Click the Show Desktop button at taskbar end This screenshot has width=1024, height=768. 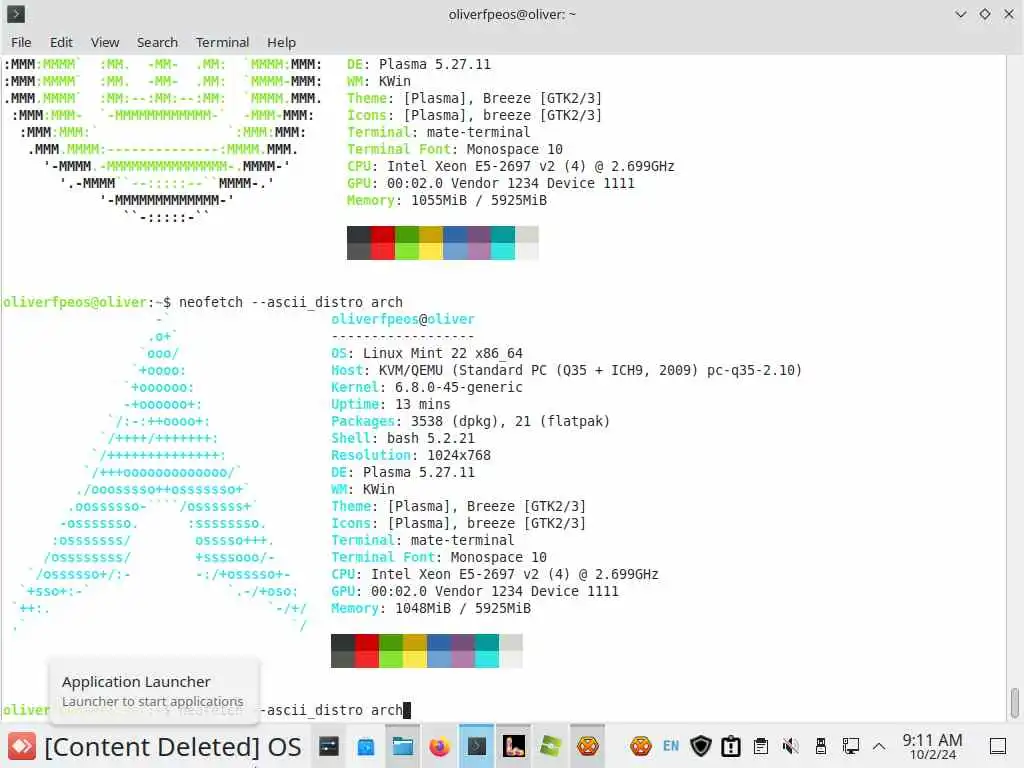998,746
